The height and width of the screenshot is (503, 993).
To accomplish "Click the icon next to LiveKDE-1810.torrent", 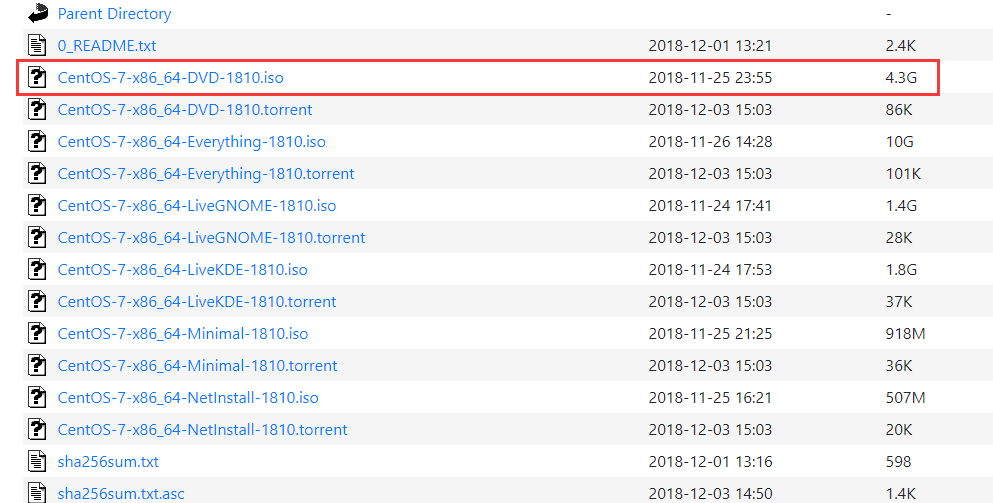I will pos(37,301).
